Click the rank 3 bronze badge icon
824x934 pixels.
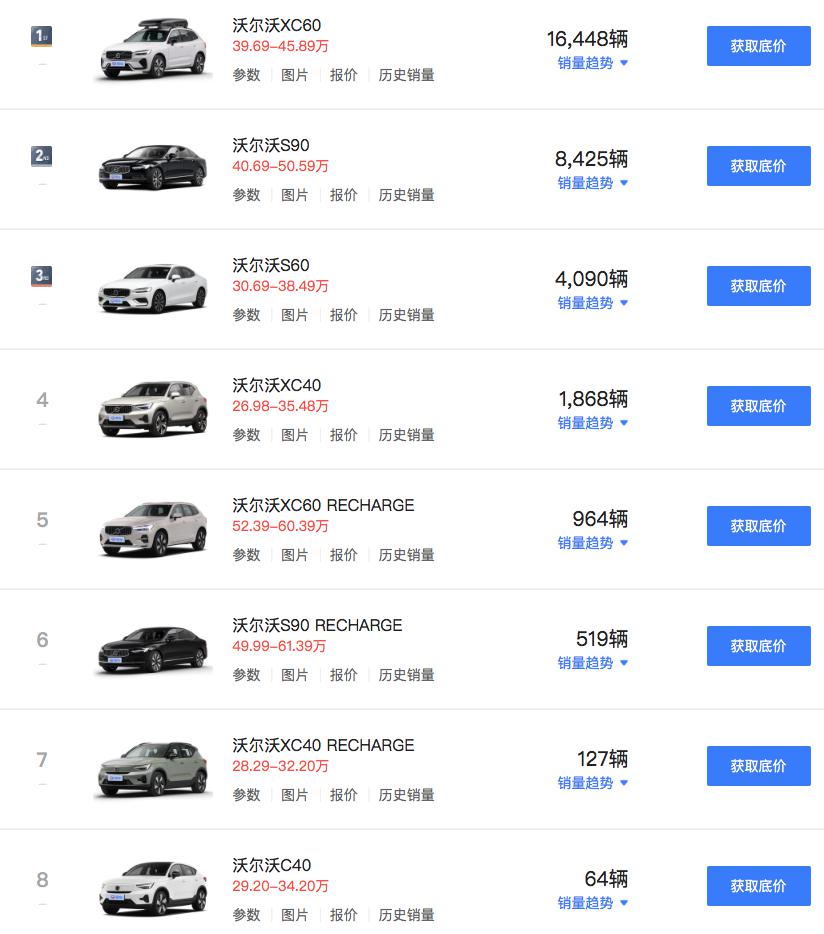click(42, 276)
